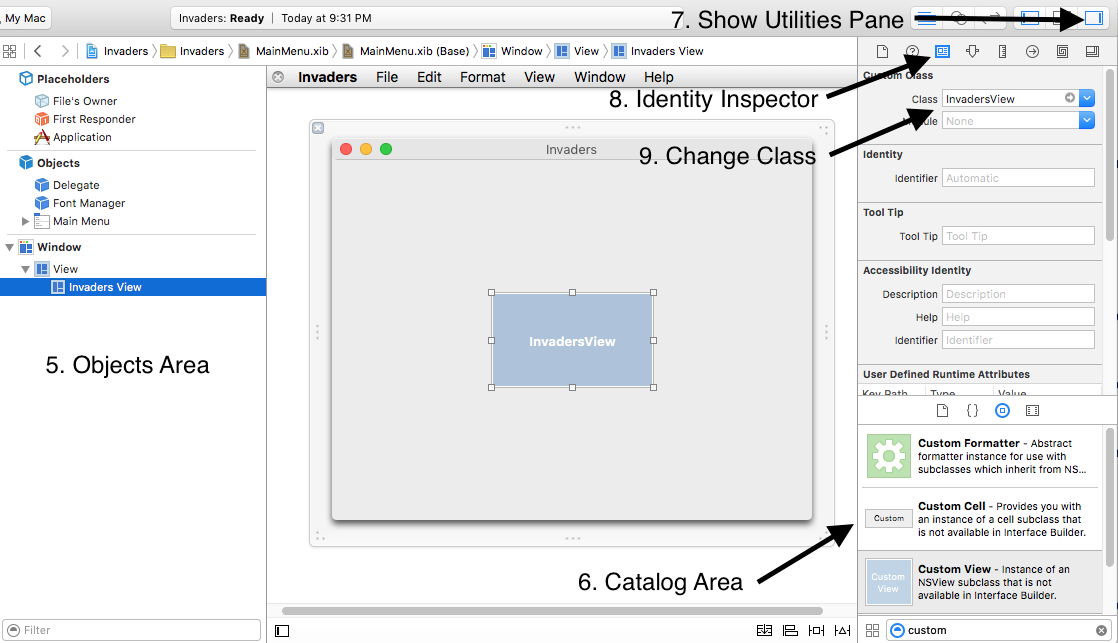The width and height of the screenshot is (1118, 643).
Task: Open the Edit menu
Action: pos(429,77)
